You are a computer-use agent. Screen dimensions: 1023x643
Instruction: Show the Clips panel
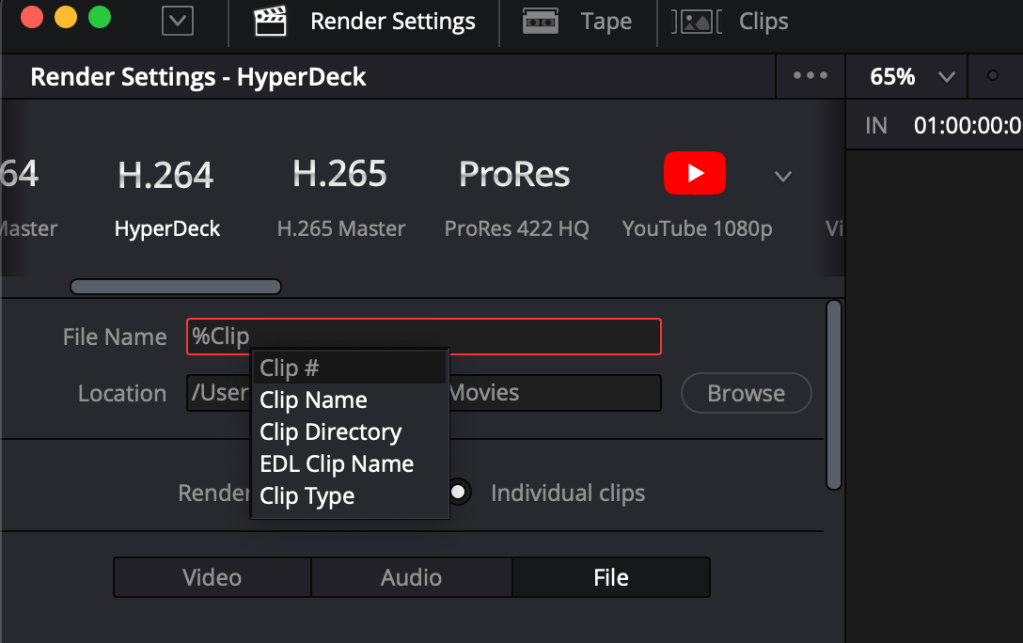[729, 22]
